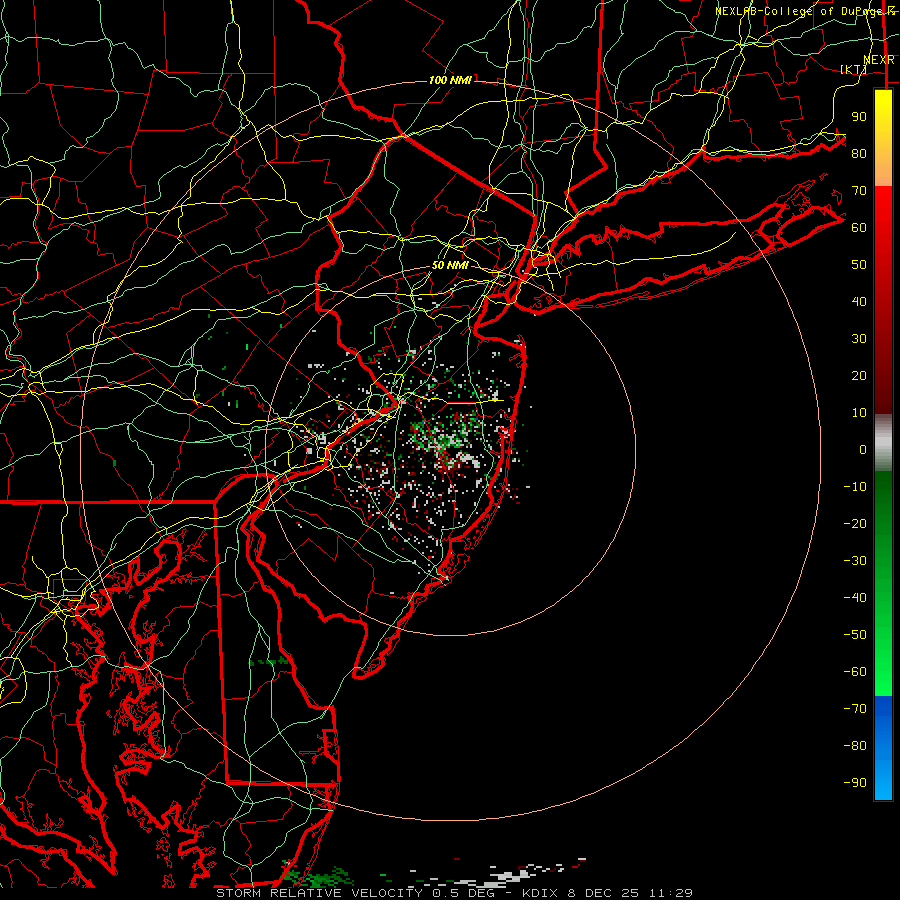The image size is (900, 900).
Task: Click the -60 value on velocity scale
Action: pyautogui.click(x=855, y=672)
